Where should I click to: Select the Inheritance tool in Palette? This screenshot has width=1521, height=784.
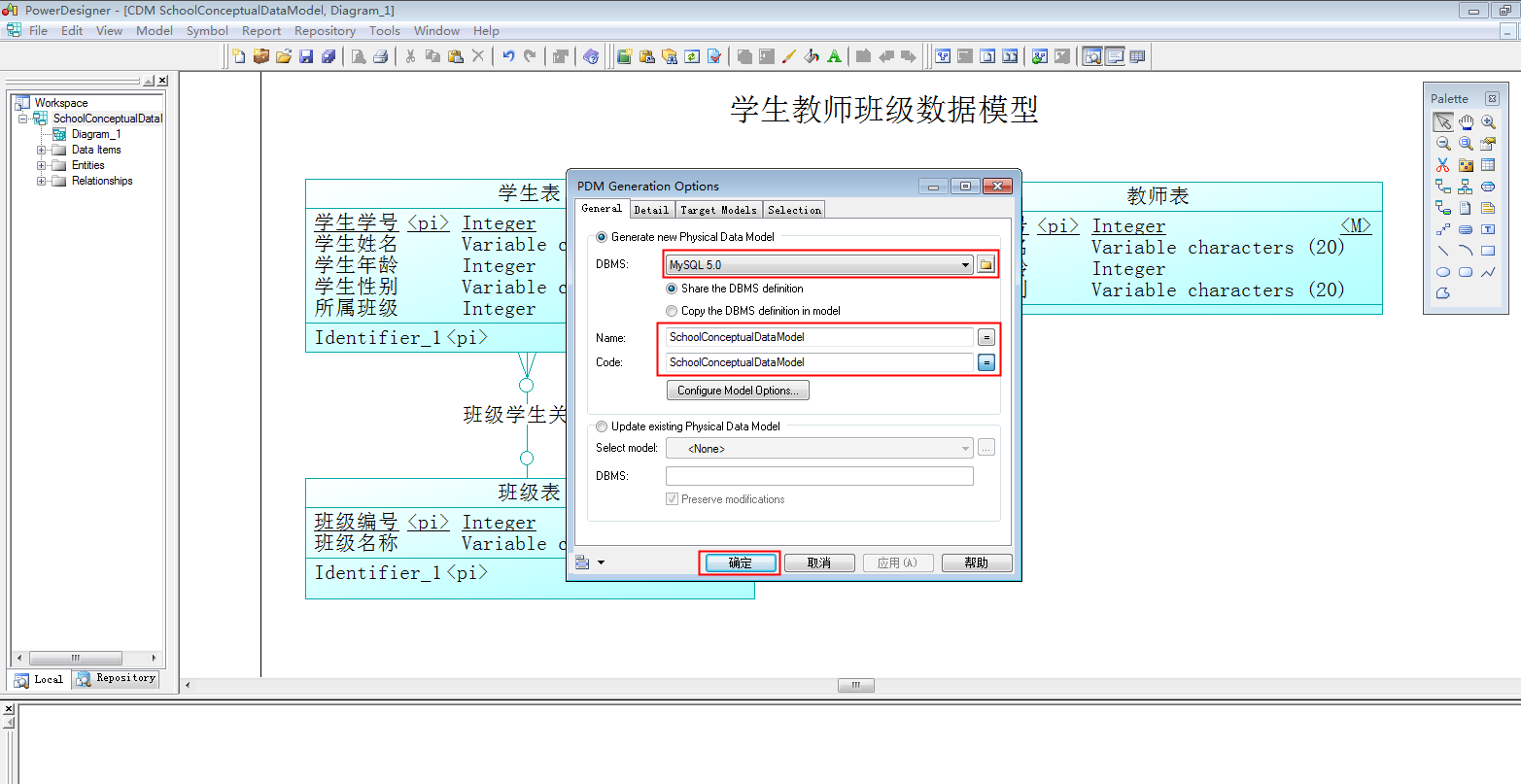coord(1466,186)
